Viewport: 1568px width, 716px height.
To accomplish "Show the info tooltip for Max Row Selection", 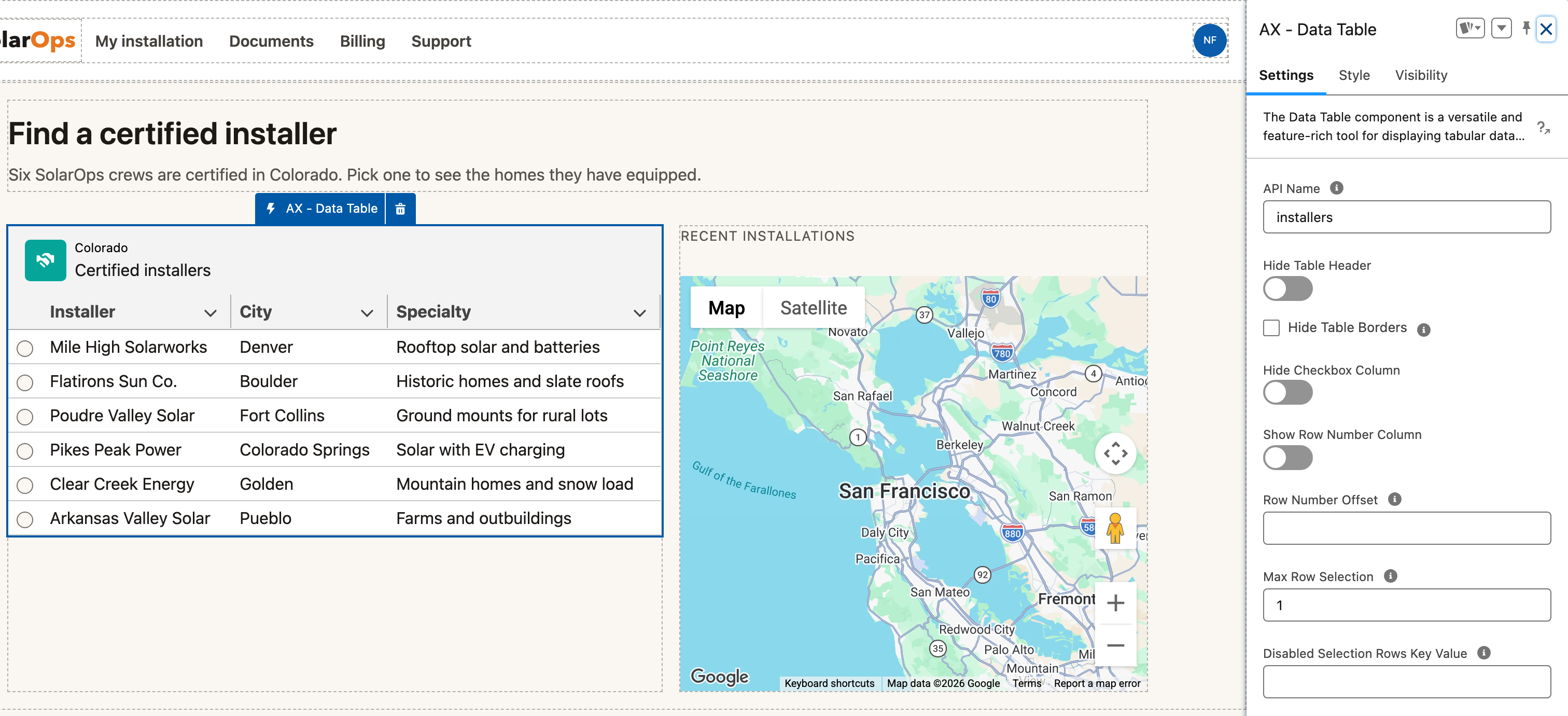I will (x=1390, y=575).
